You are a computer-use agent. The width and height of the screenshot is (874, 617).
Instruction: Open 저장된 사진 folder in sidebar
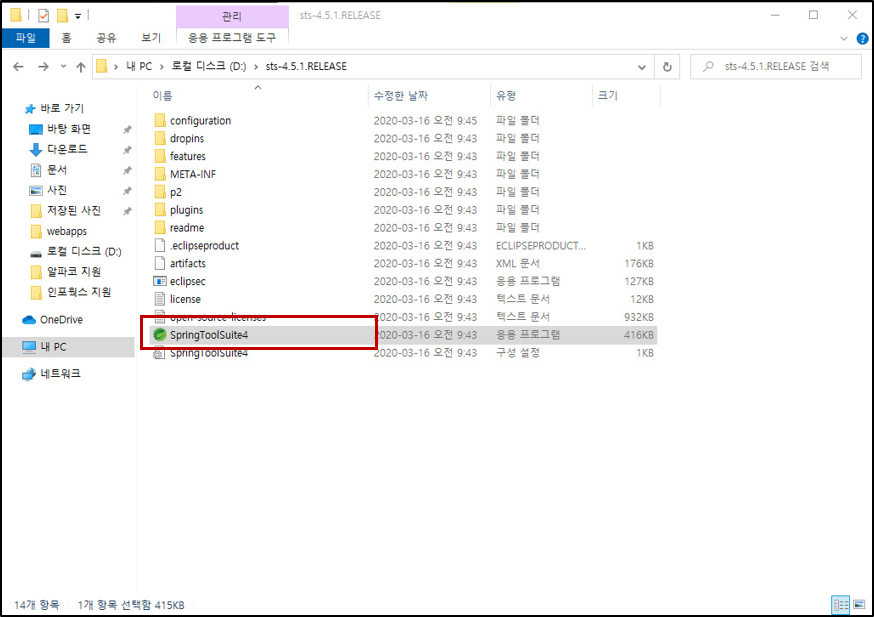coord(66,211)
